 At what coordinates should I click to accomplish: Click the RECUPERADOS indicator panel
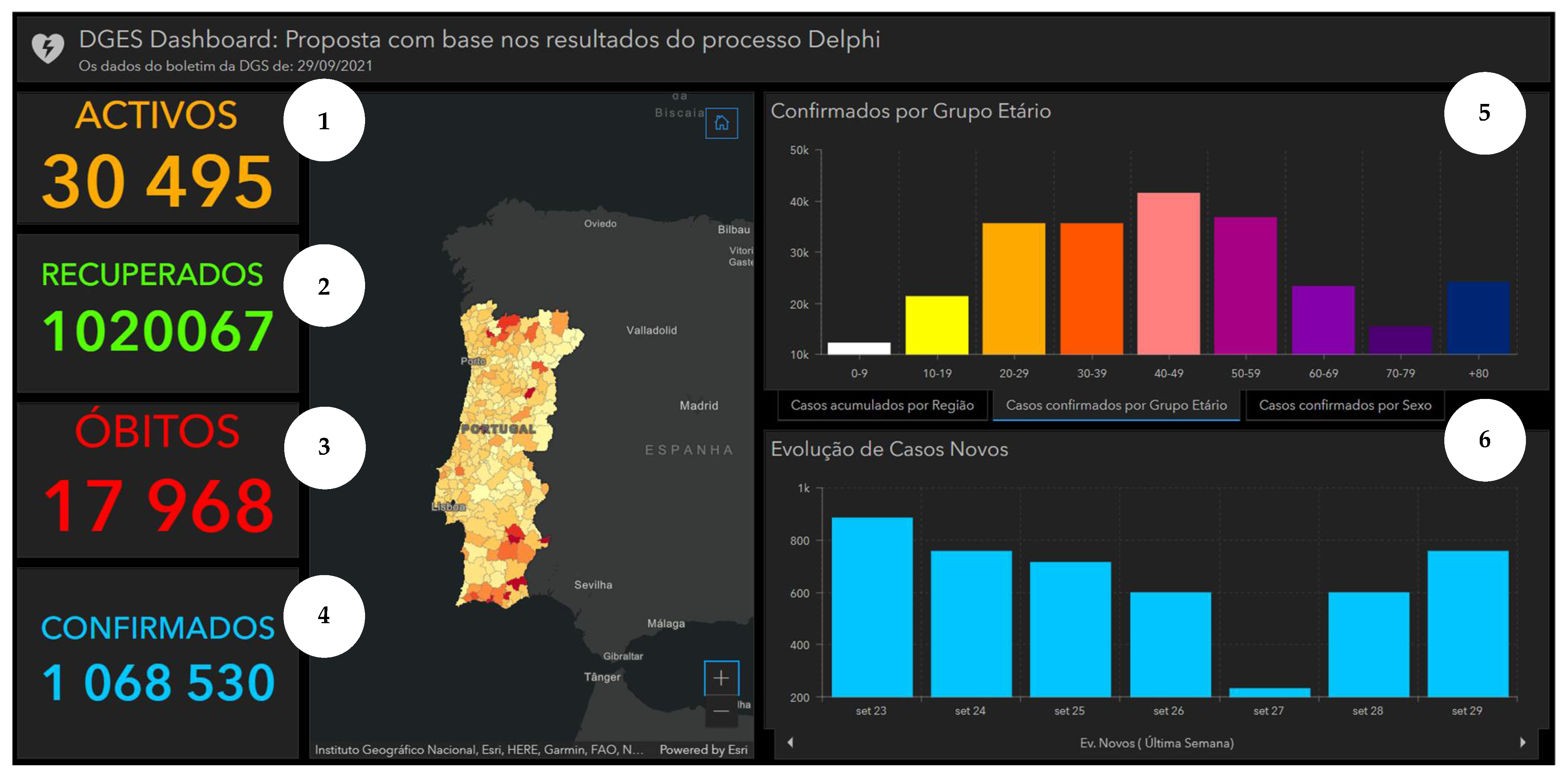point(157,313)
